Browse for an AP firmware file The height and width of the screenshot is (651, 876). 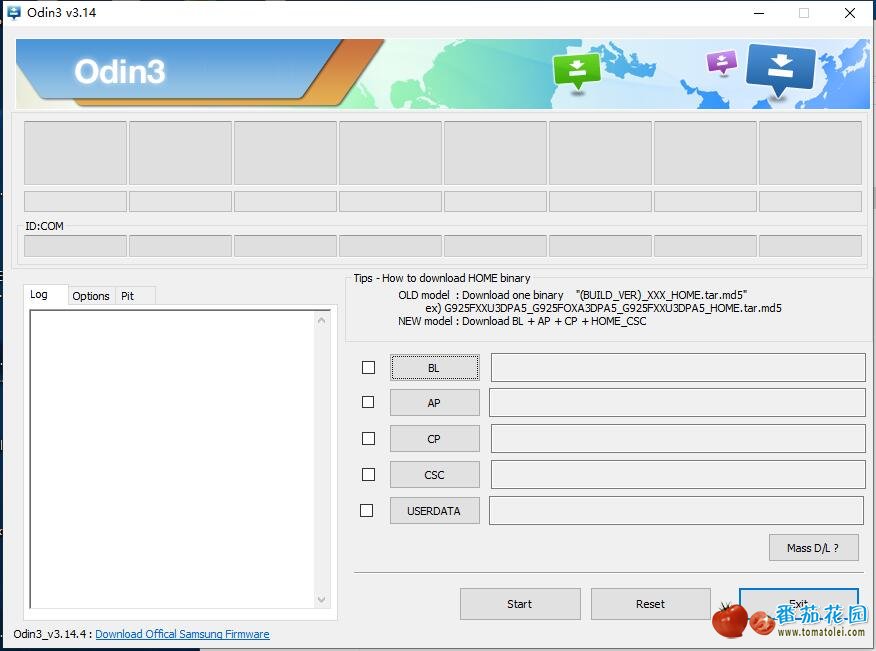(x=435, y=403)
